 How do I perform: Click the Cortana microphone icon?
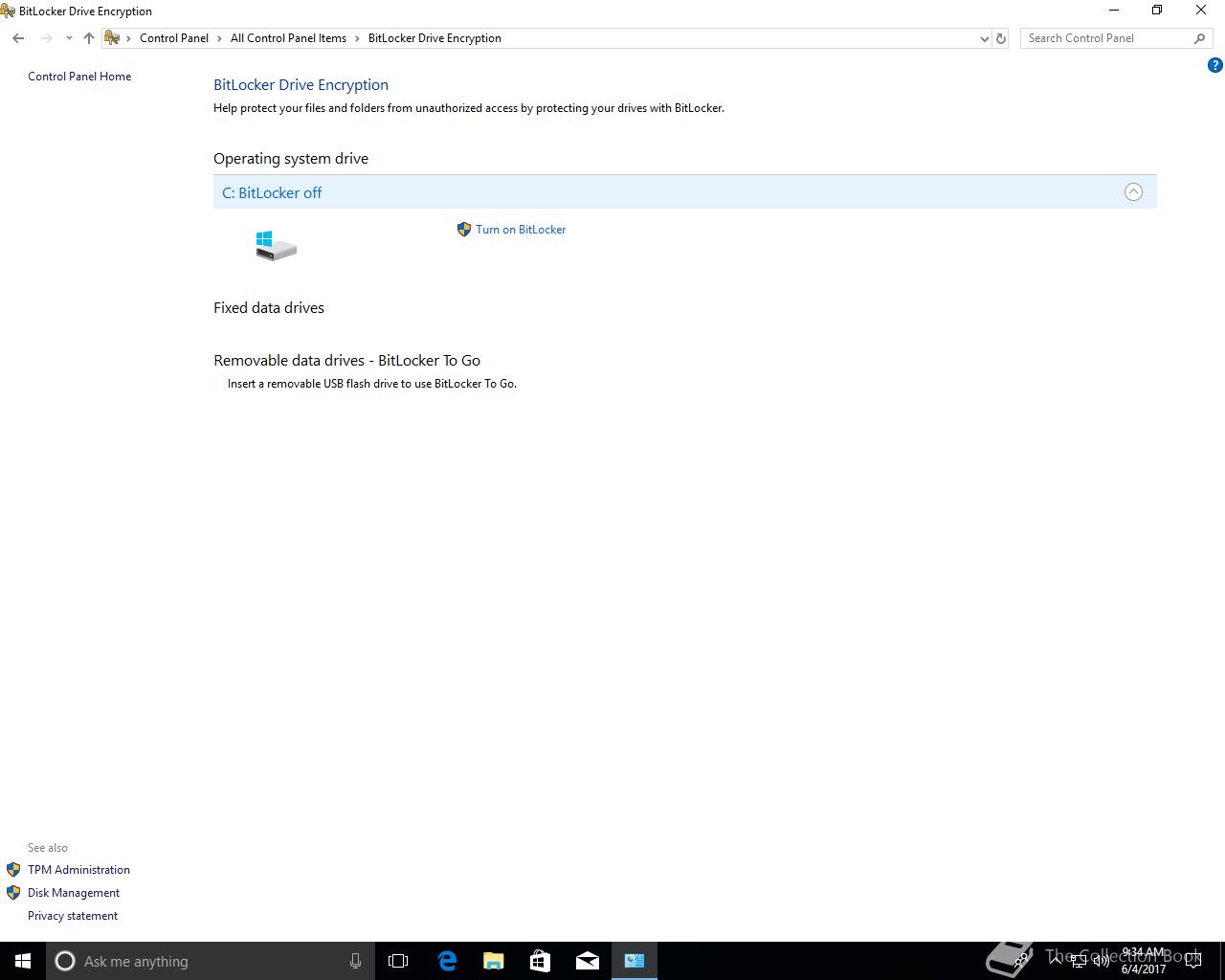coord(355,961)
